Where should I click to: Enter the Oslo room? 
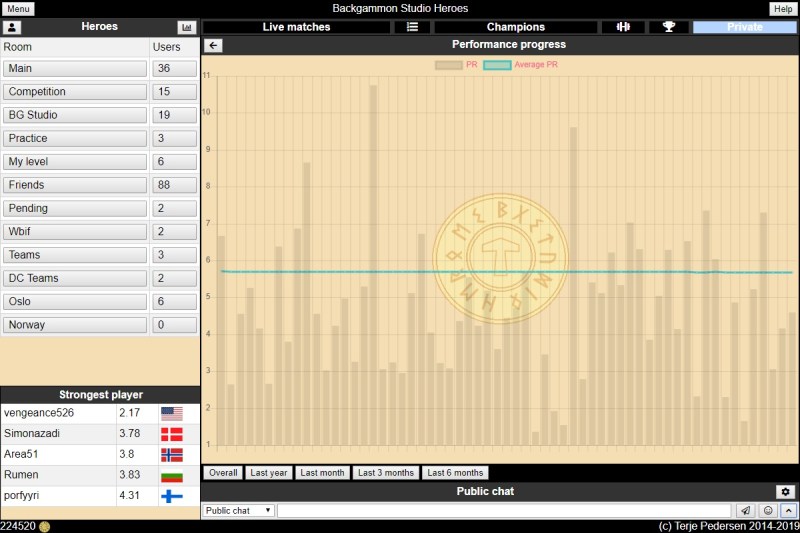74,301
